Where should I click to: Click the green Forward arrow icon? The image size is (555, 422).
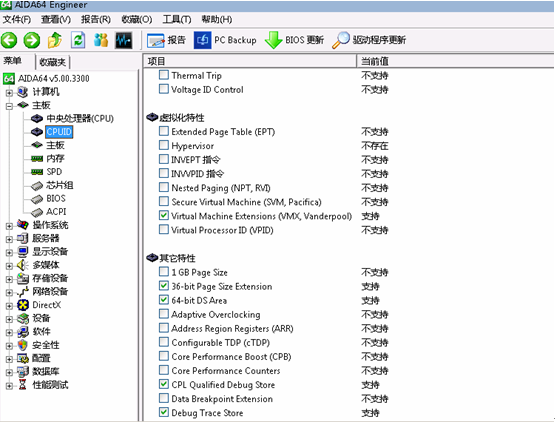tap(32, 40)
